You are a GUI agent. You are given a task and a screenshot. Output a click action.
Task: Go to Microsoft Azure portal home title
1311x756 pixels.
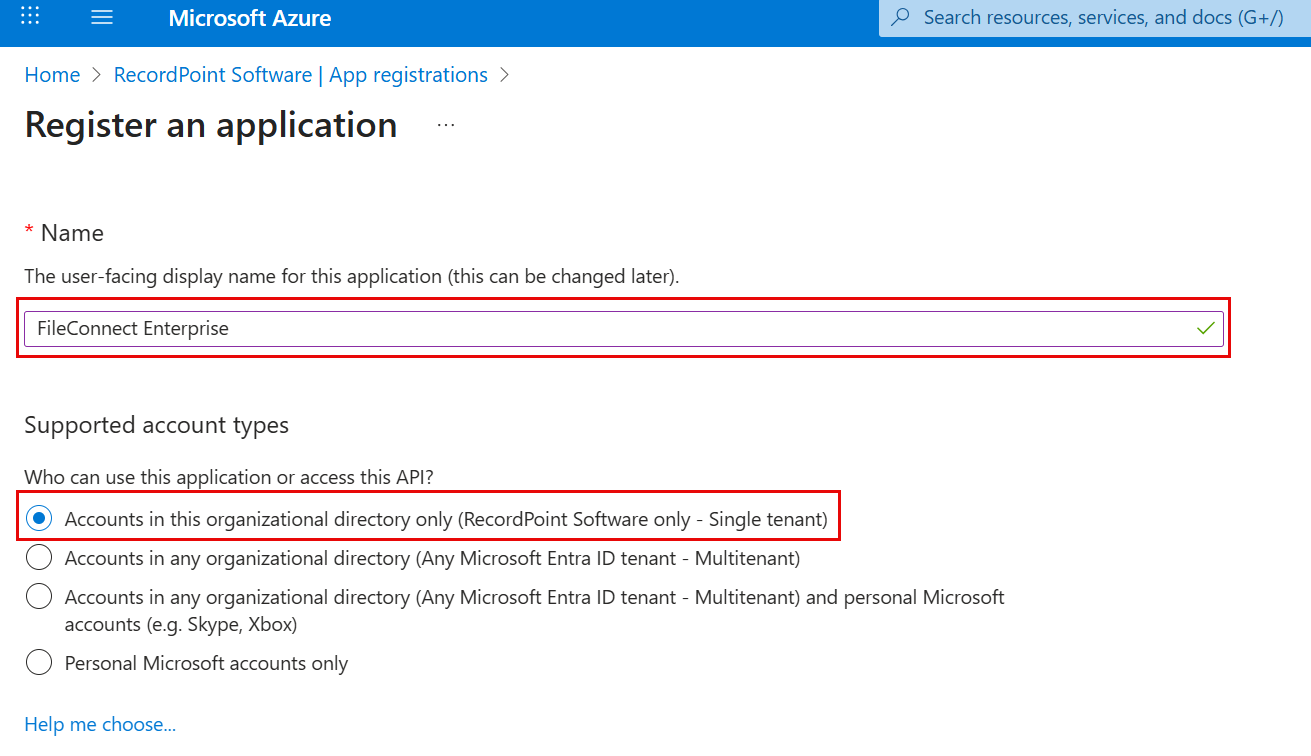tap(249, 18)
